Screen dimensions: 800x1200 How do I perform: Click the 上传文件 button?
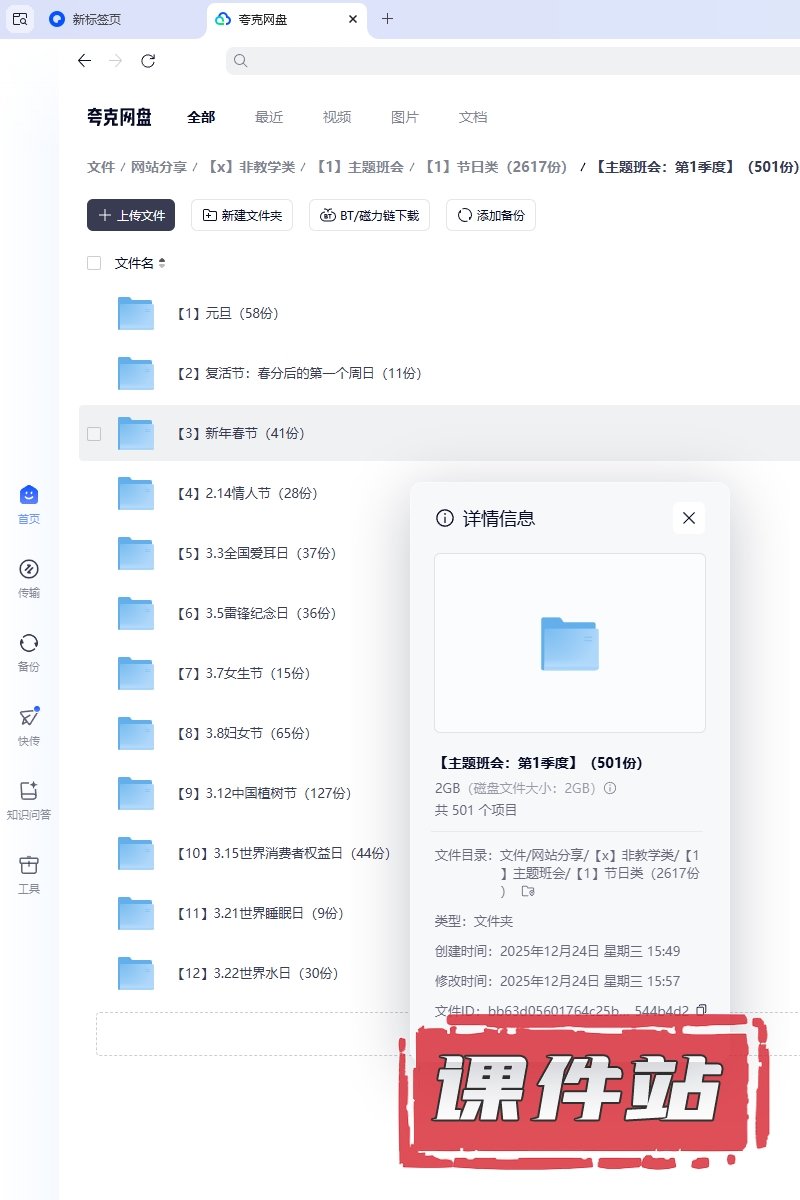coord(131,215)
